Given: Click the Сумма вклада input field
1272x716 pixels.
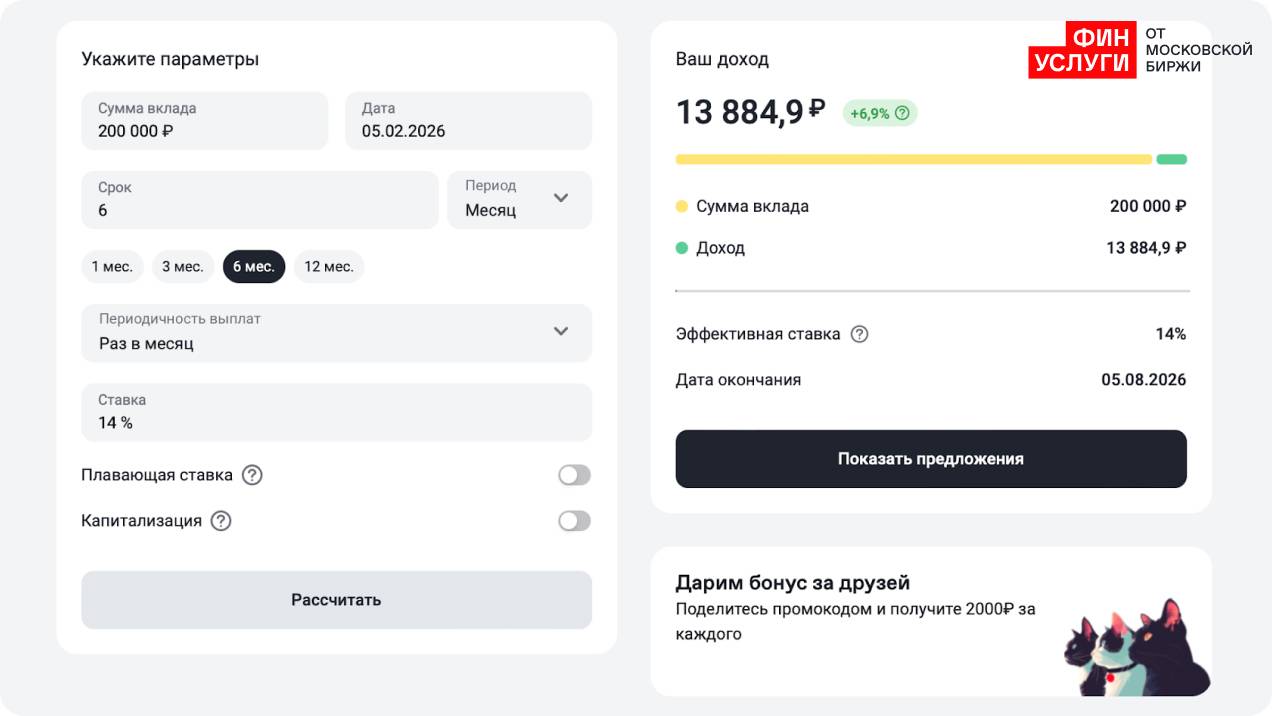Looking at the screenshot, I should (204, 121).
